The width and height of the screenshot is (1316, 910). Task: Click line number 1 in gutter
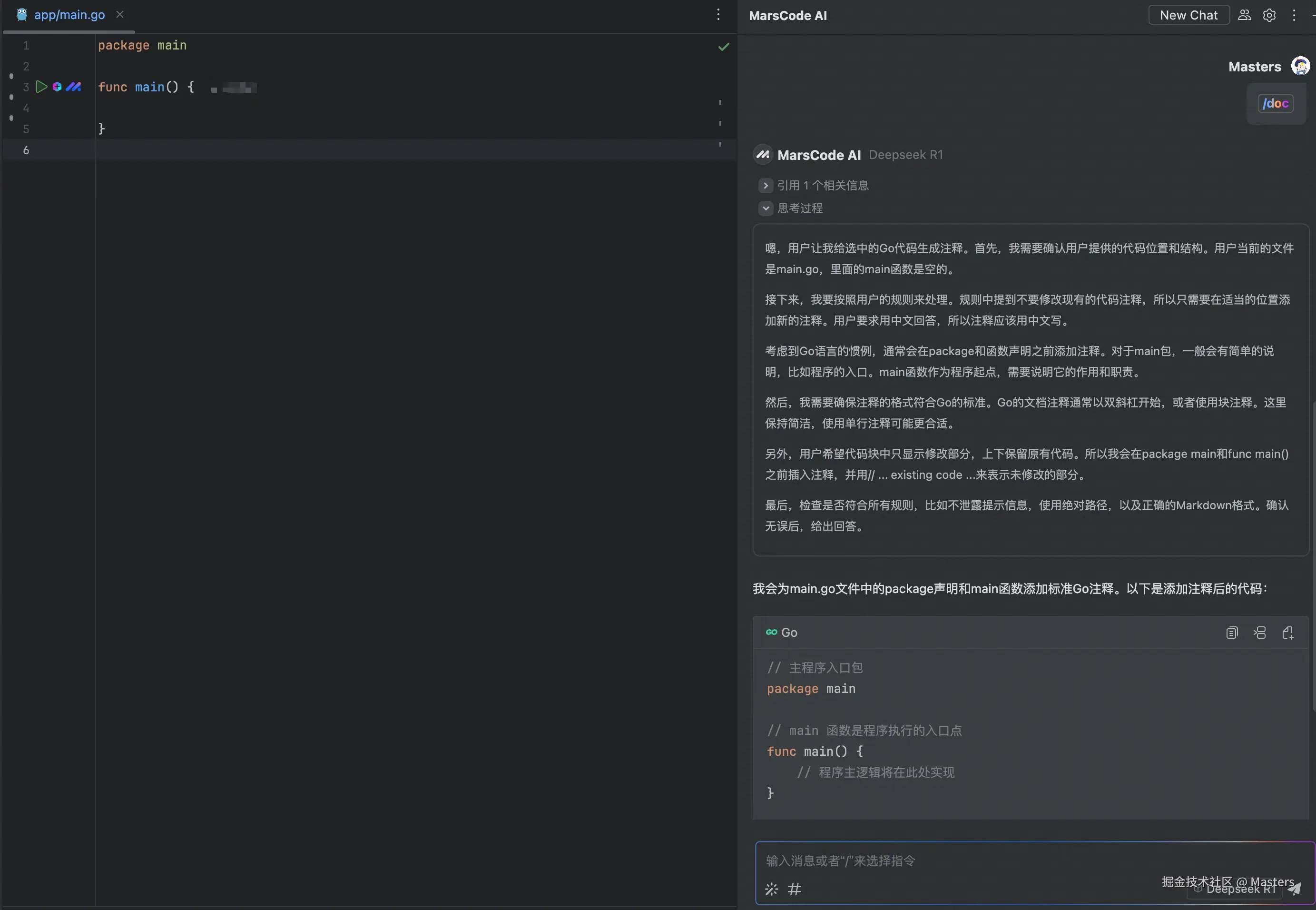pos(26,45)
